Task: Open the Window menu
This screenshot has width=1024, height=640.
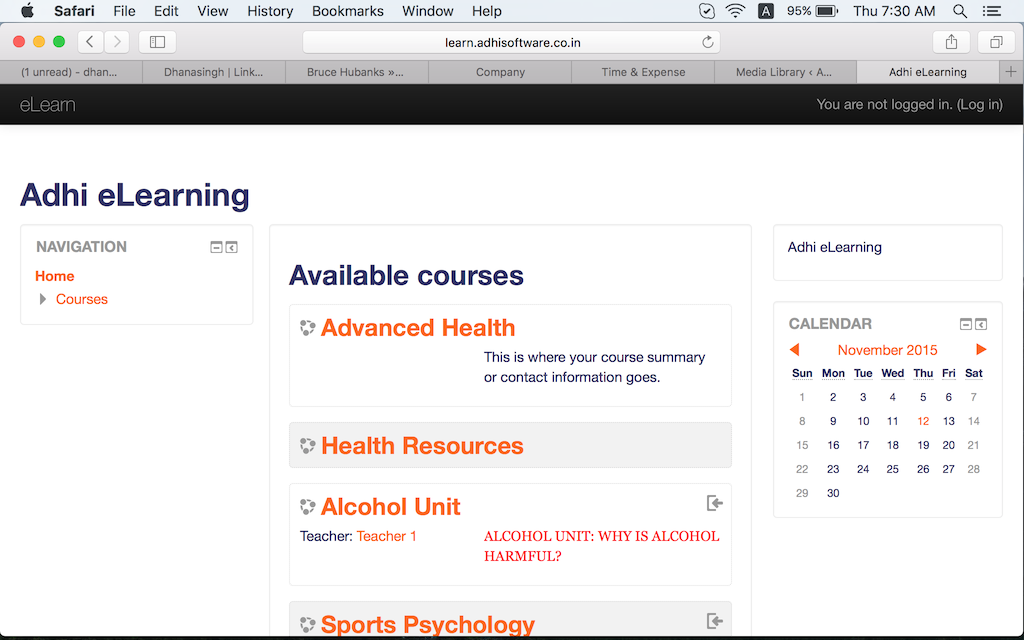Action: point(428,11)
